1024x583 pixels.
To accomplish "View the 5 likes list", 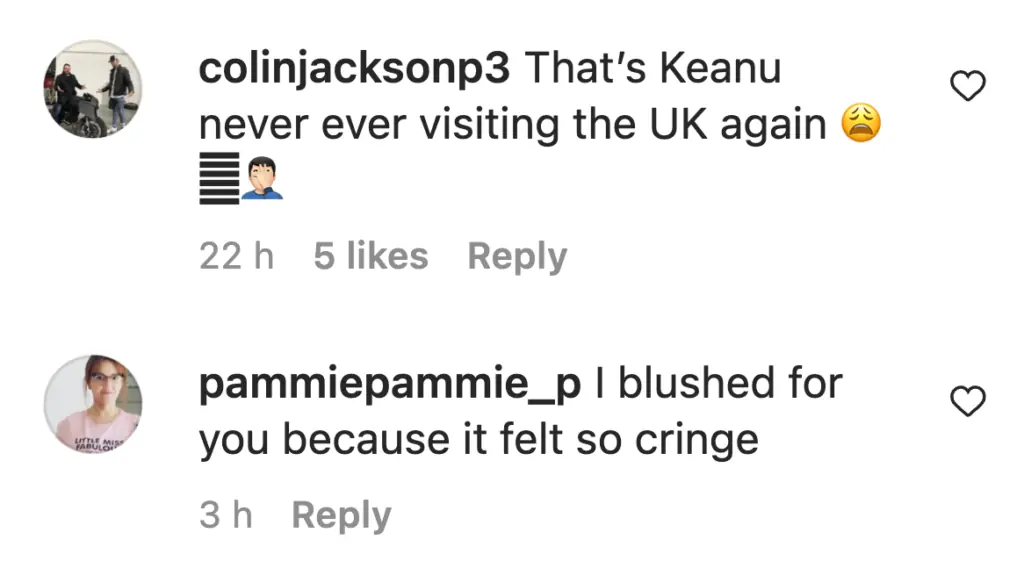I will pos(370,257).
